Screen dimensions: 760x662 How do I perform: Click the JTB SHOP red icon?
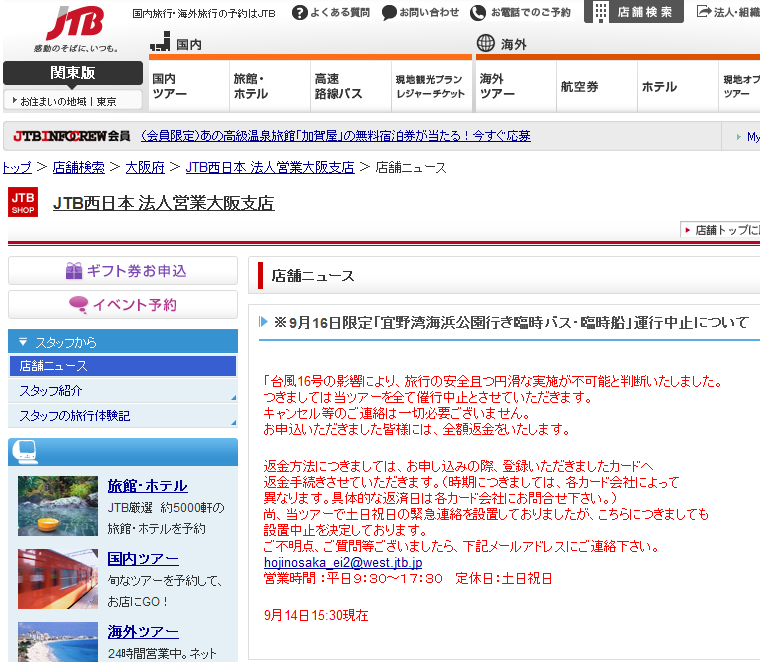coord(23,202)
